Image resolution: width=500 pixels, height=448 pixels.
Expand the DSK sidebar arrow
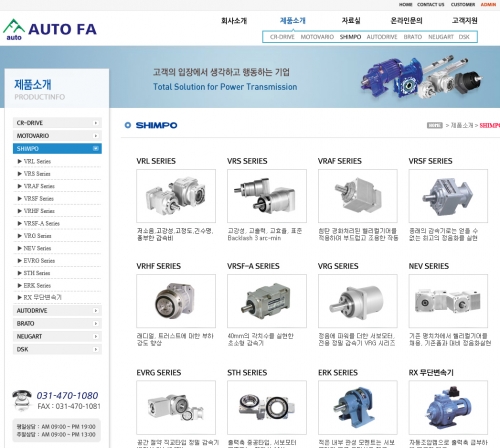96,349
